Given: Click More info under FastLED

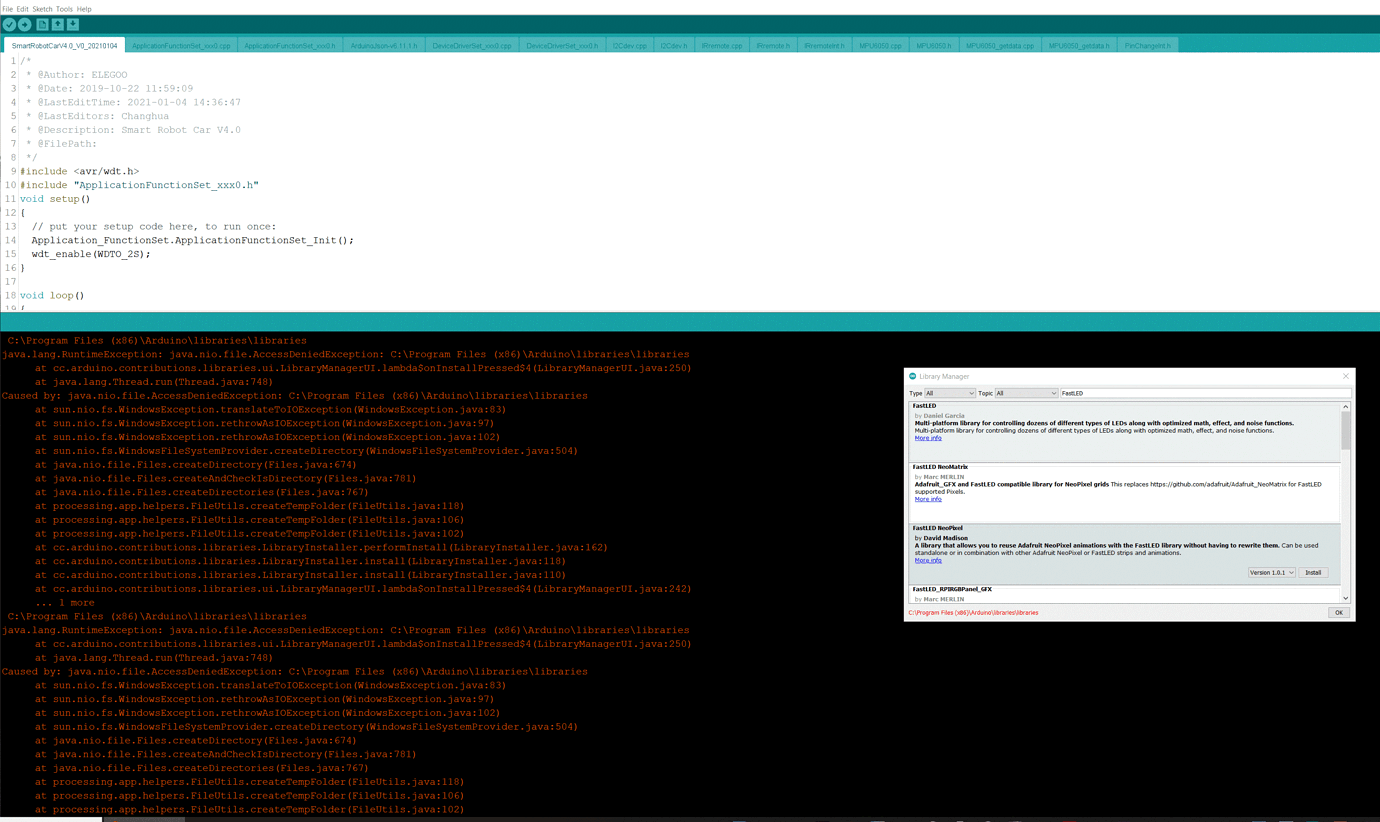Looking at the screenshot, I should (928, 438).
